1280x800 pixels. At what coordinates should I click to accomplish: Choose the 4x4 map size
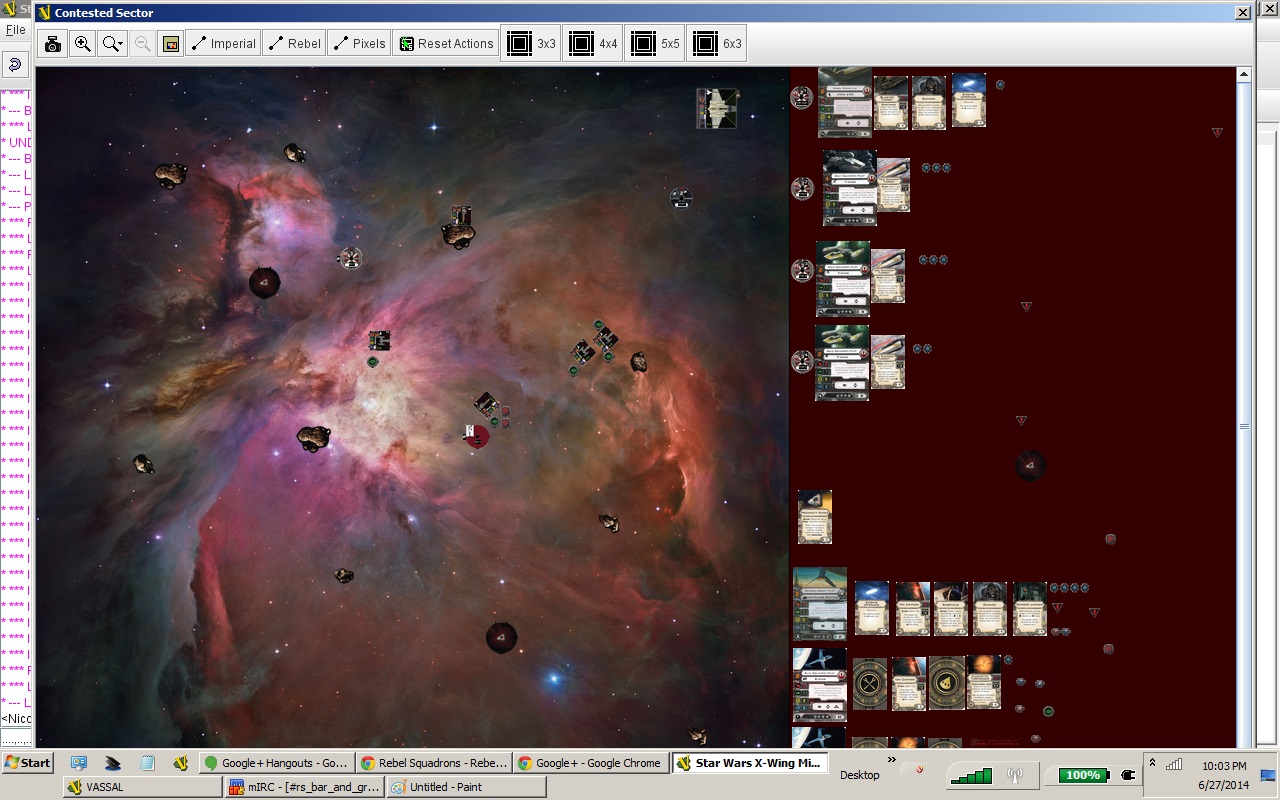pos(592,44)
